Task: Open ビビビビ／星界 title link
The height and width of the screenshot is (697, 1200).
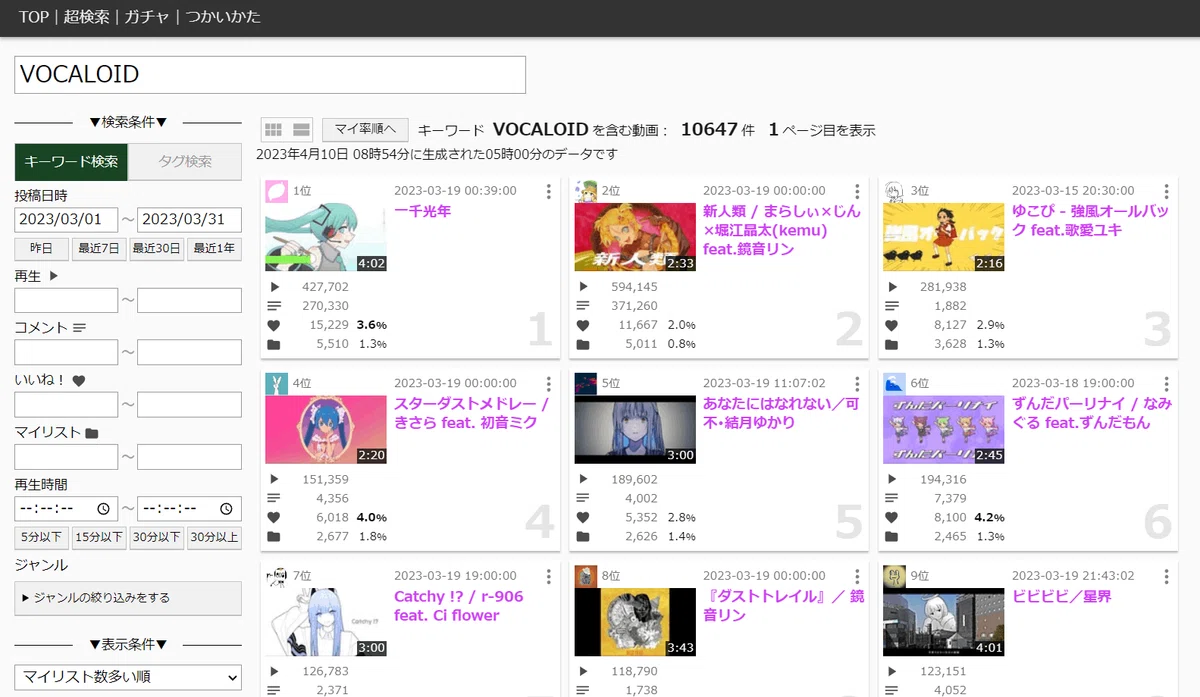Action: point(1062,597)
